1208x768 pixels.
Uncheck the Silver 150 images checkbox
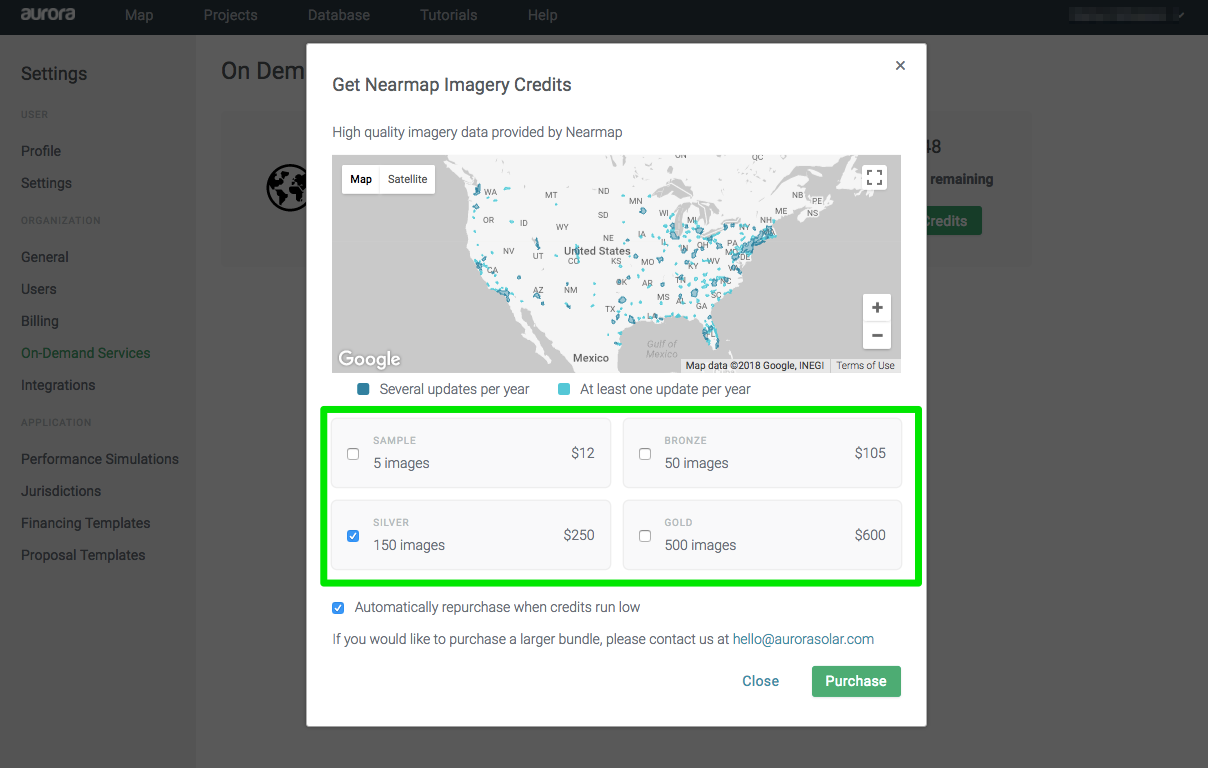tap(353, 536)
